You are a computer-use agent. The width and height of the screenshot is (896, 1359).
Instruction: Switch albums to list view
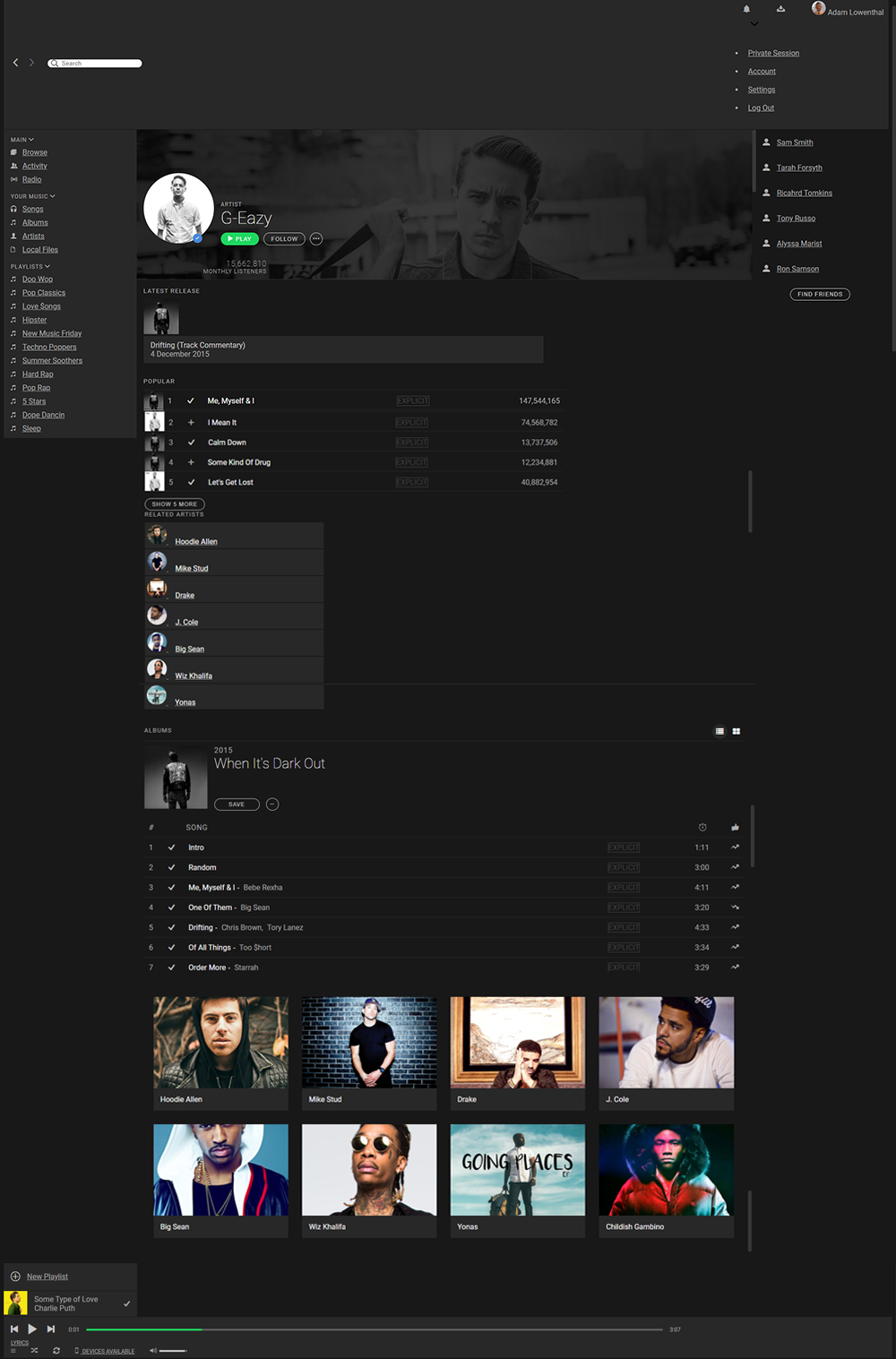(719, 731)
